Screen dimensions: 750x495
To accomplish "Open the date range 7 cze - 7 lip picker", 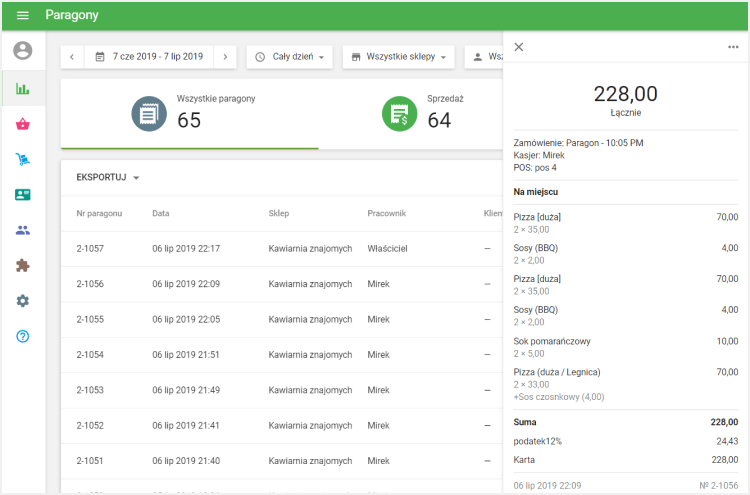I will (x=149, y=57).
